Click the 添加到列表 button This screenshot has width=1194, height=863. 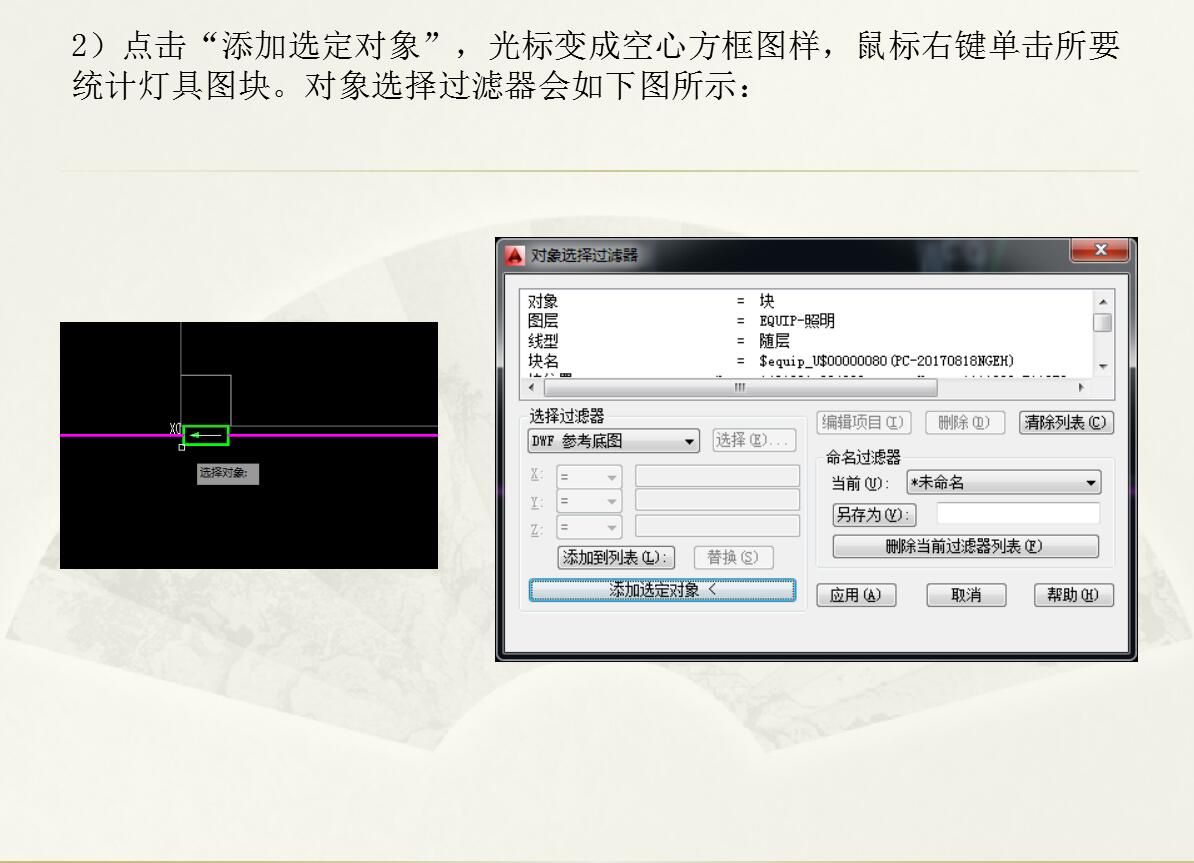616,558
